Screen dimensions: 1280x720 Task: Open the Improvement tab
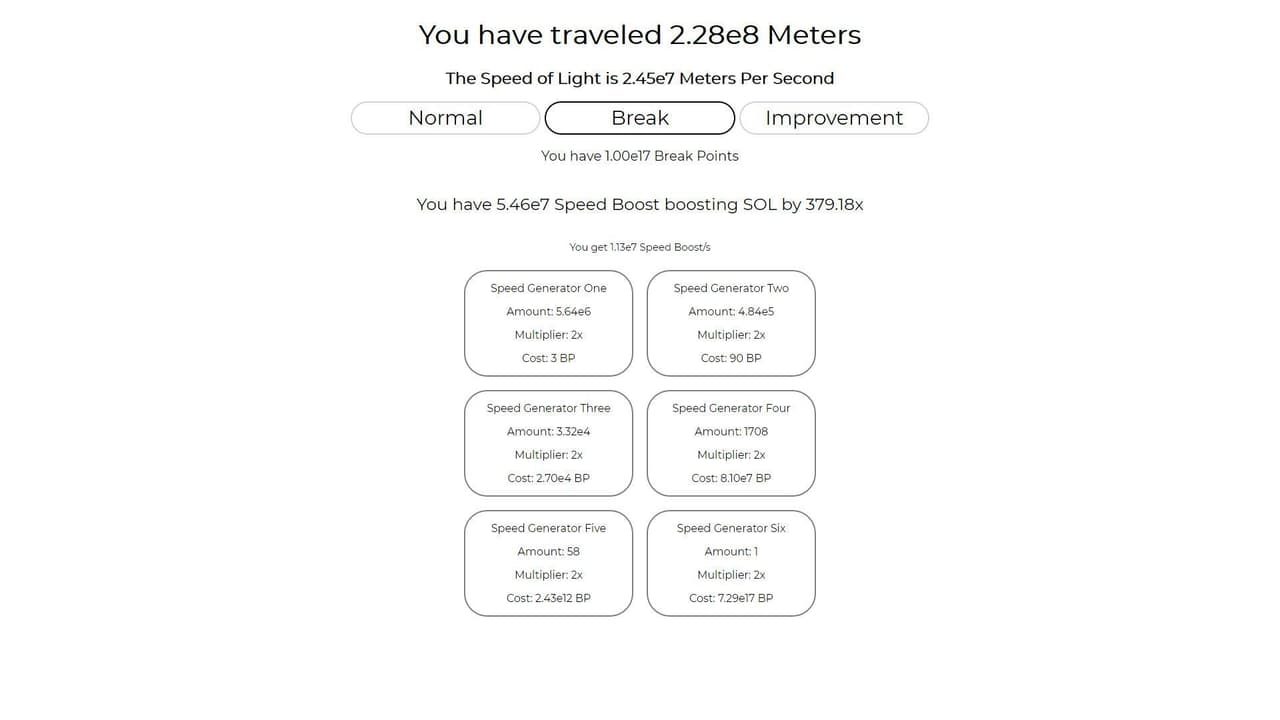pyautogui.click(x=834, y=118)
